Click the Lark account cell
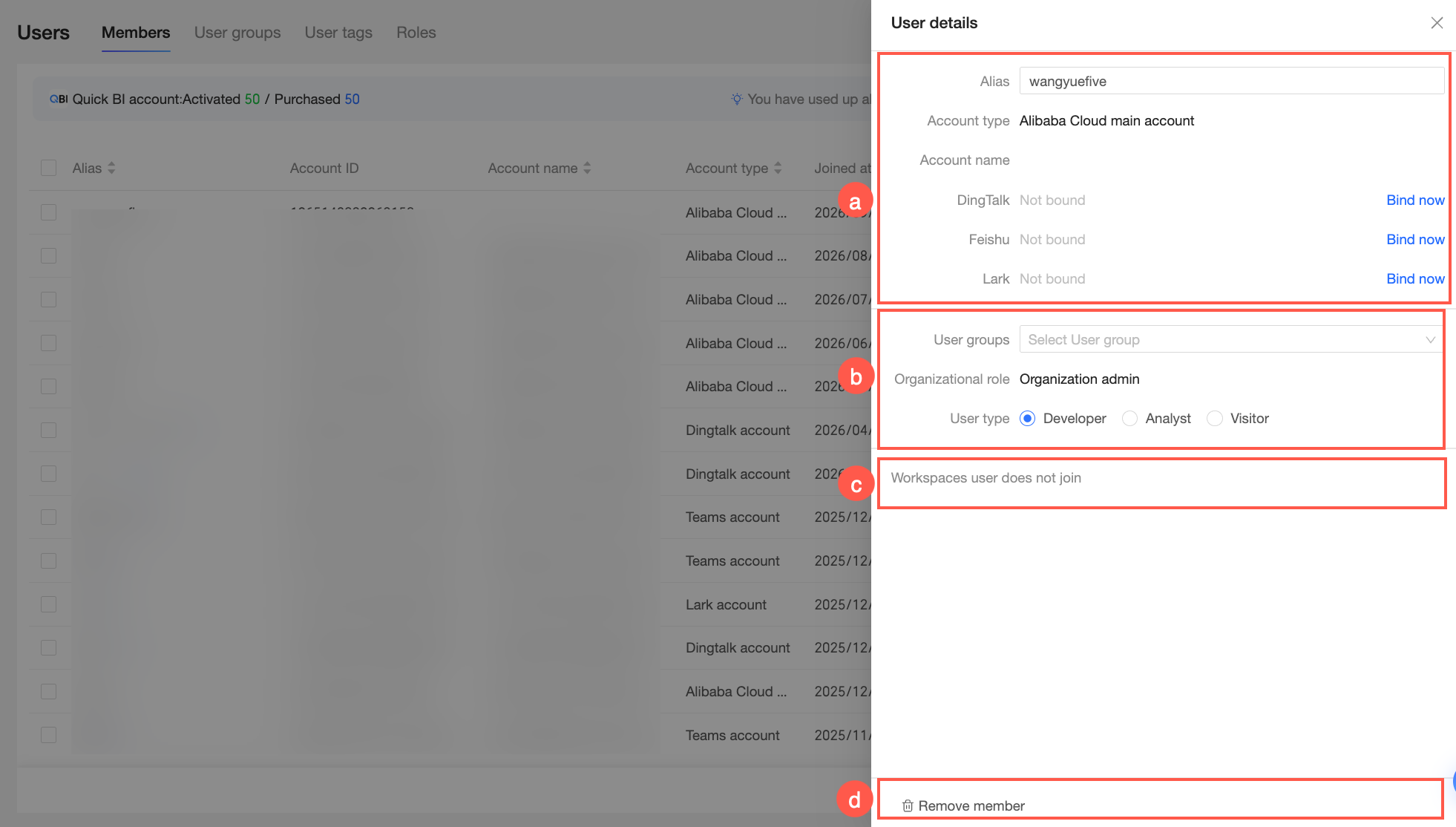The height and width of the screenshot is (827, 1456). tap(726, 604)
